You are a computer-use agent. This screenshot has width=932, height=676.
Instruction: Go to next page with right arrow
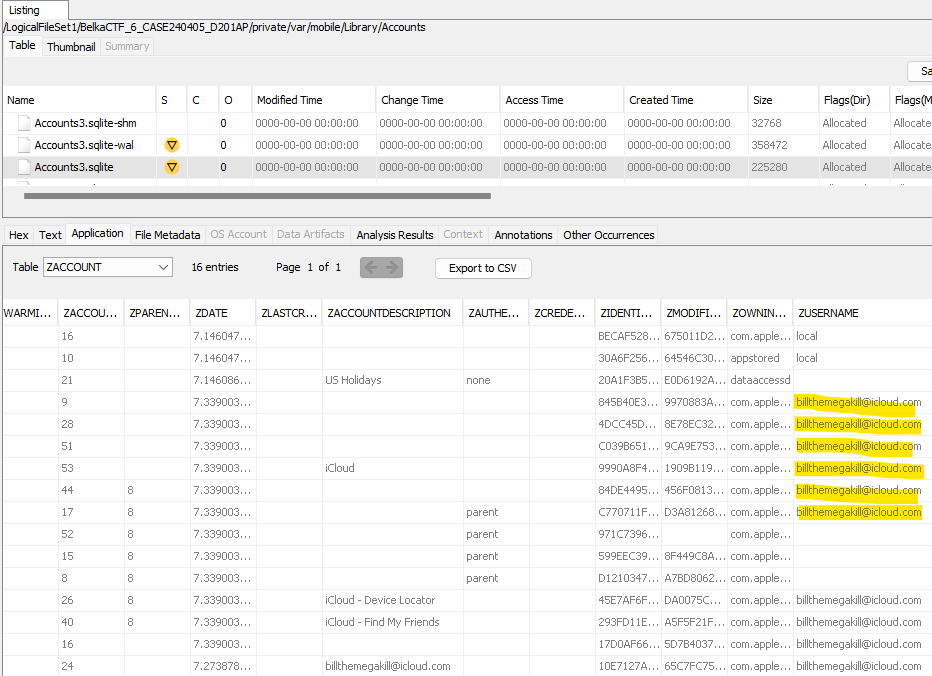(392, 268)
